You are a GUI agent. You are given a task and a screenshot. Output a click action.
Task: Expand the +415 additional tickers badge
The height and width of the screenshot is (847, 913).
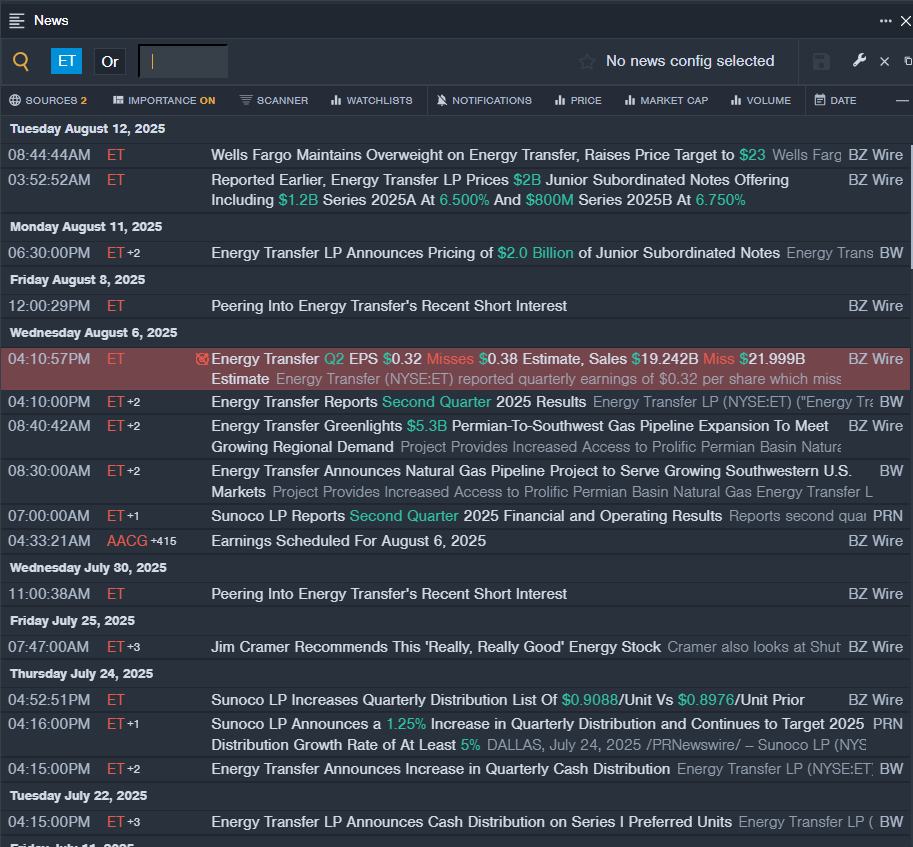(x=164, y=541)
